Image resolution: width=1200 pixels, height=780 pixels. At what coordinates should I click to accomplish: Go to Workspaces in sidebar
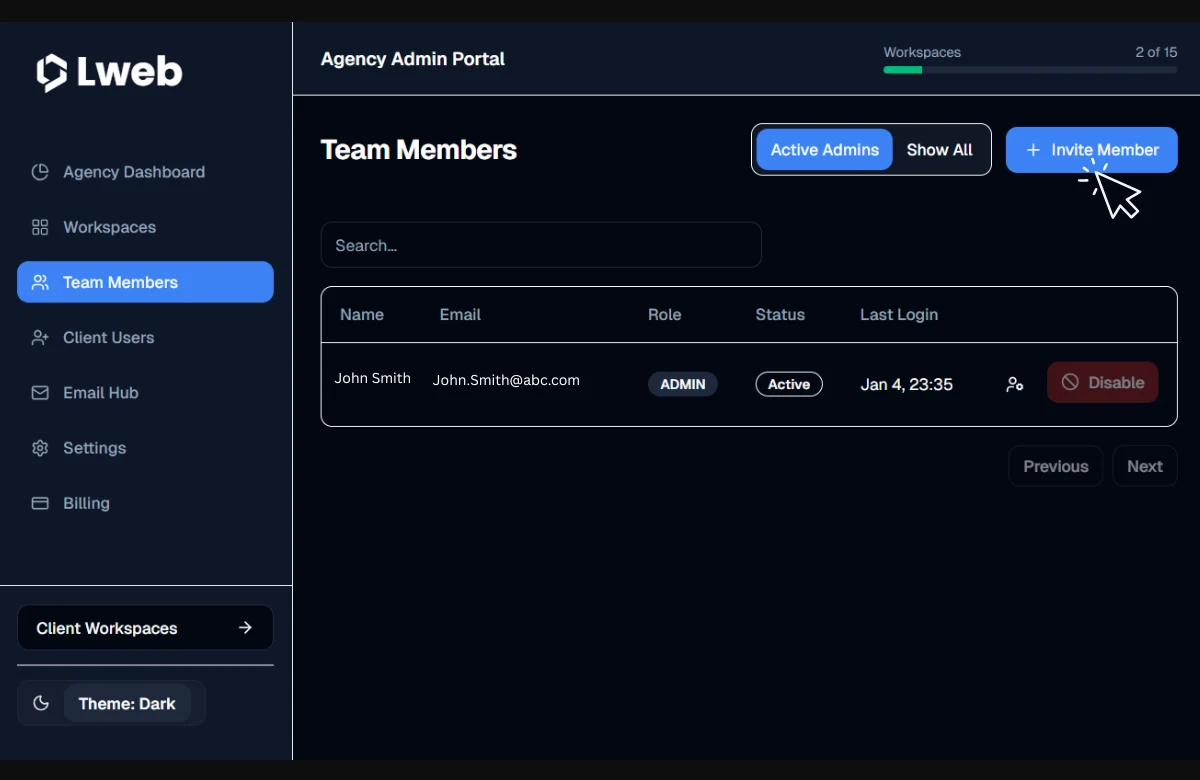pyautogui.click(x=145, y=227)
